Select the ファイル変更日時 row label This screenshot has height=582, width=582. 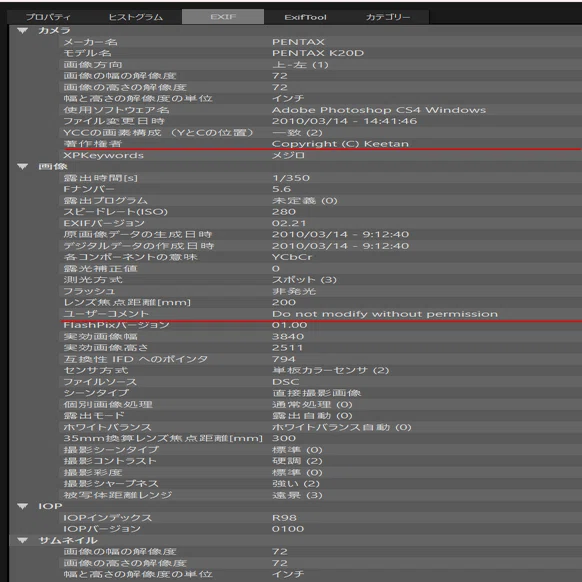(114, 121)
